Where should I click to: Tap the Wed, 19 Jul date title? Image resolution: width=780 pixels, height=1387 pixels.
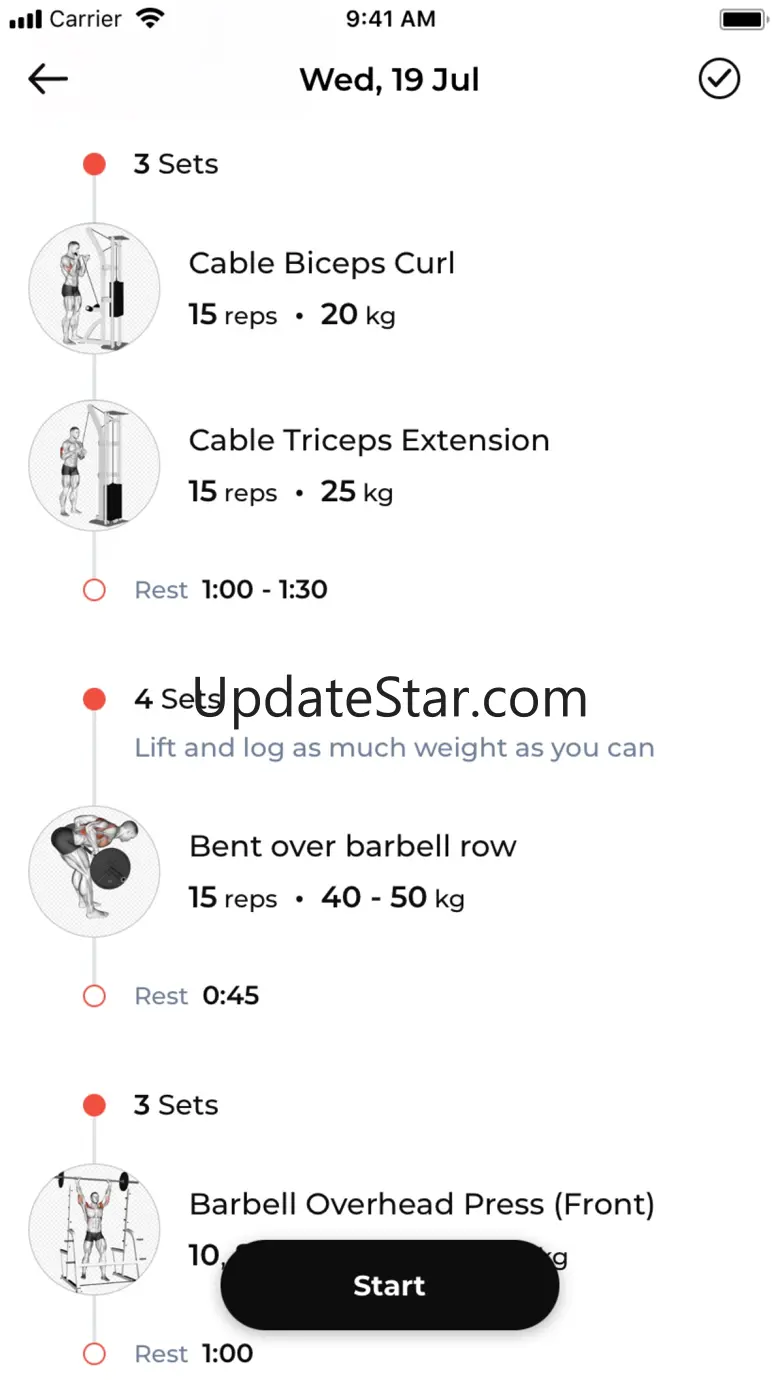click(x=389, y=79)
